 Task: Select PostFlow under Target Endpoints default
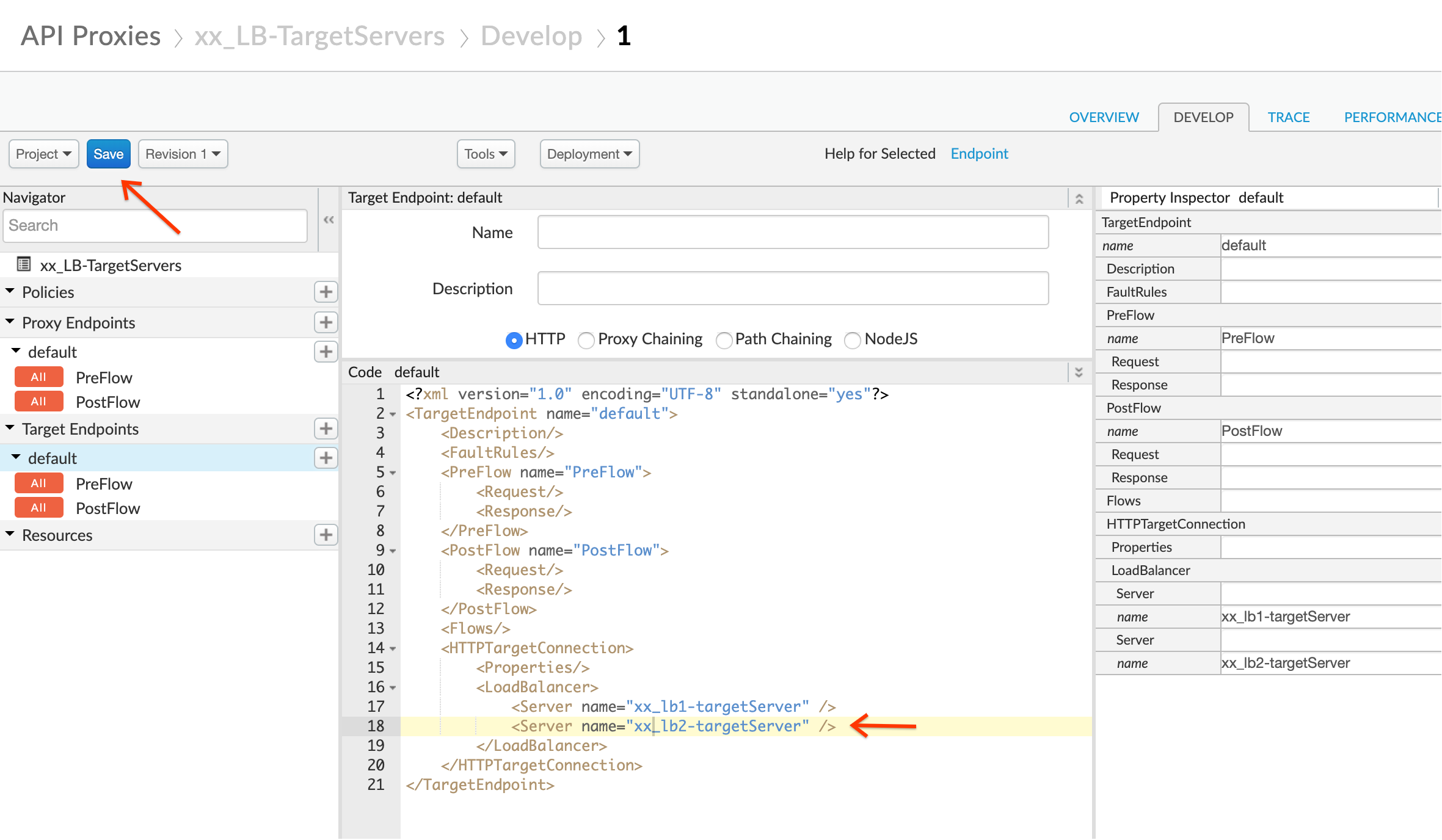pyautogui.click(x=108, y=509)
